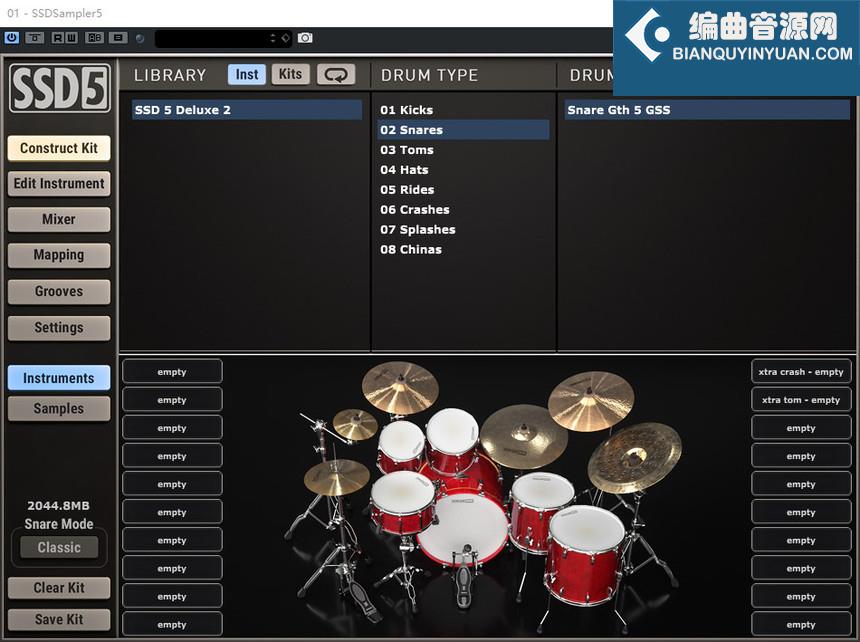Viewport: 860px width, 642px height.
Task: Open the Grooves page
Action: click(x=59, y=291)
